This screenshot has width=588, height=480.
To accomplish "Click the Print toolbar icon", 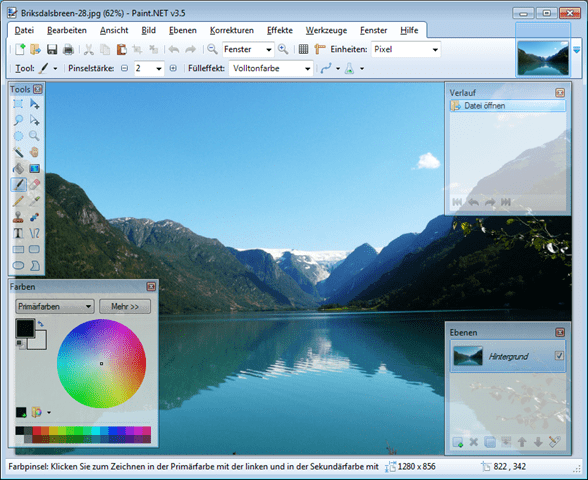I will tap(68, 50).
